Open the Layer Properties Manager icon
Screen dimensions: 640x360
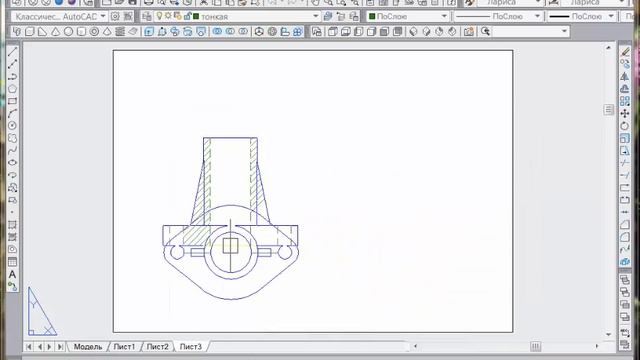pos(147,16)
